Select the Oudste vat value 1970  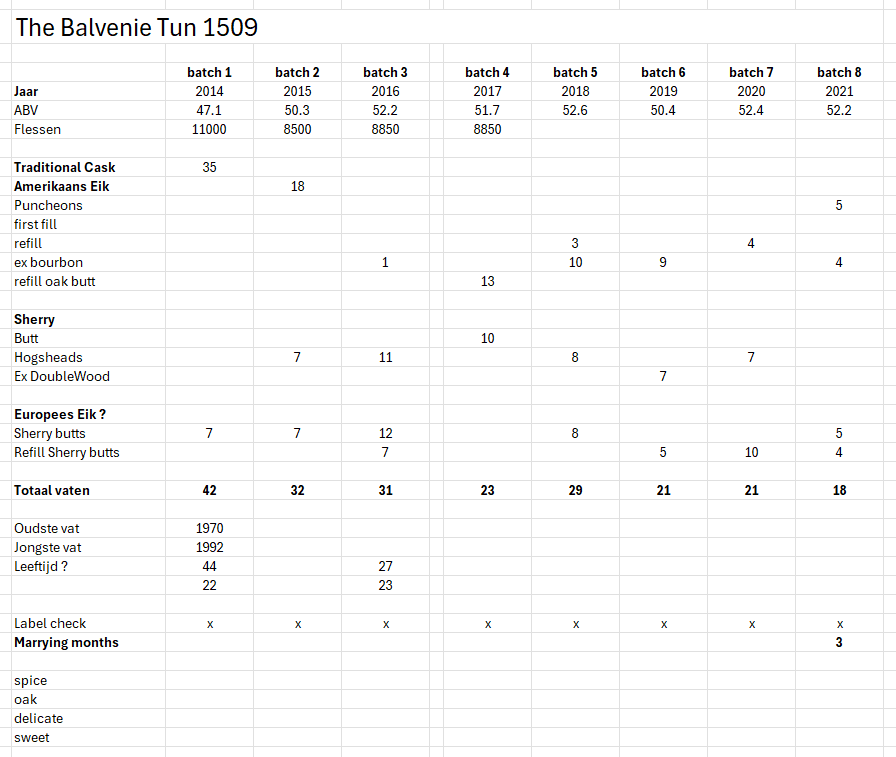[209, 528]
